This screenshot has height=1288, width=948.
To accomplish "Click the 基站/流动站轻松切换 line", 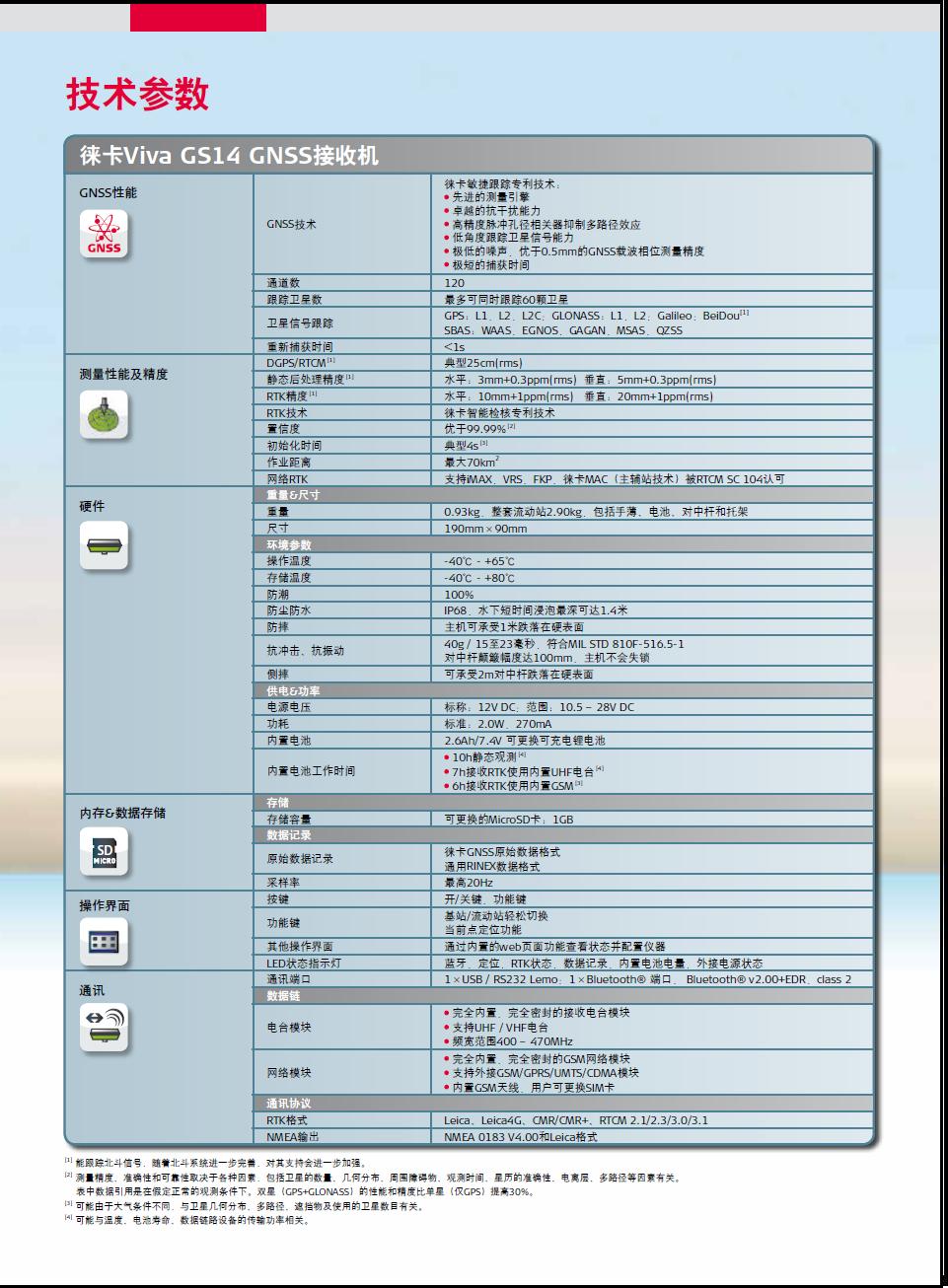I will 495,916.
